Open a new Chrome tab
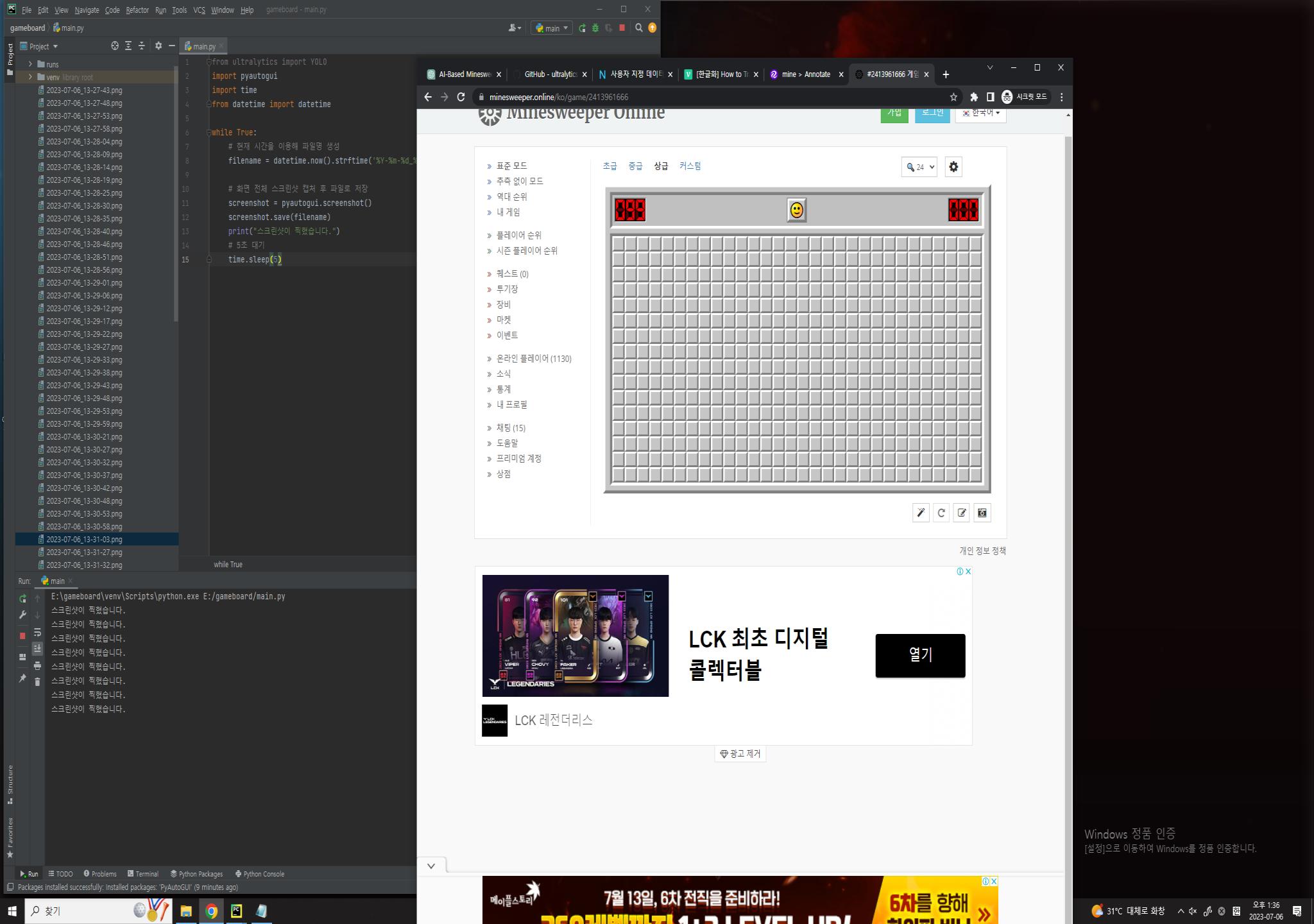 (946, 74)
